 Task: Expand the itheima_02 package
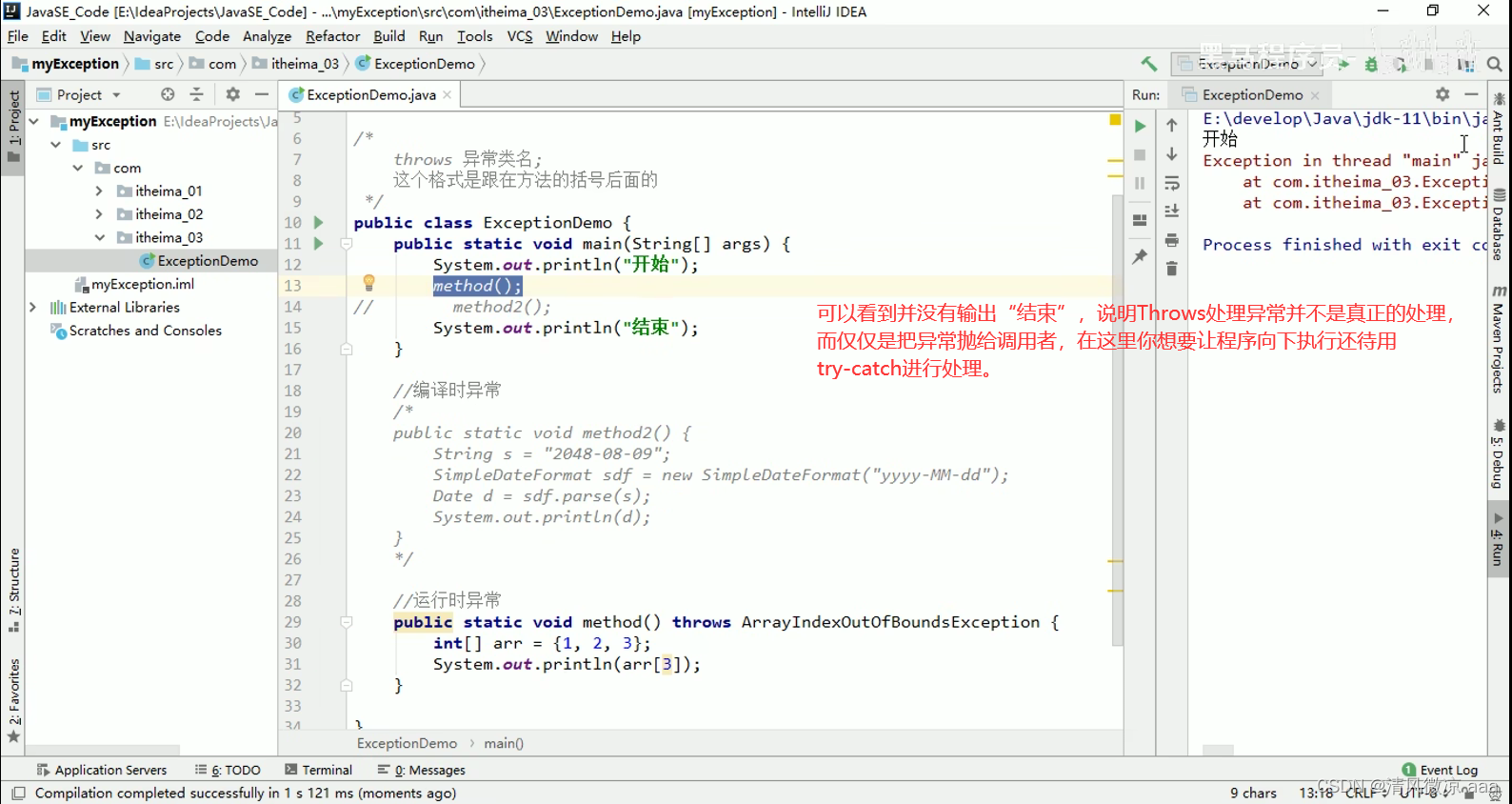[x=99, y=214]
